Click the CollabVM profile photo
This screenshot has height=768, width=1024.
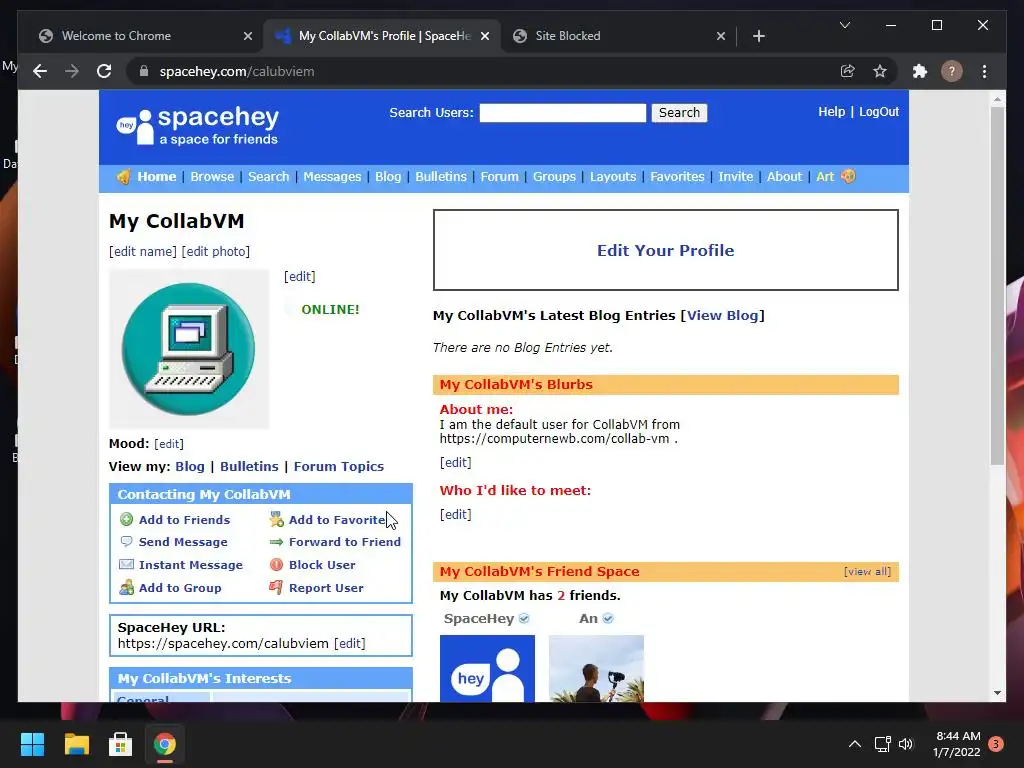(189, 349)
